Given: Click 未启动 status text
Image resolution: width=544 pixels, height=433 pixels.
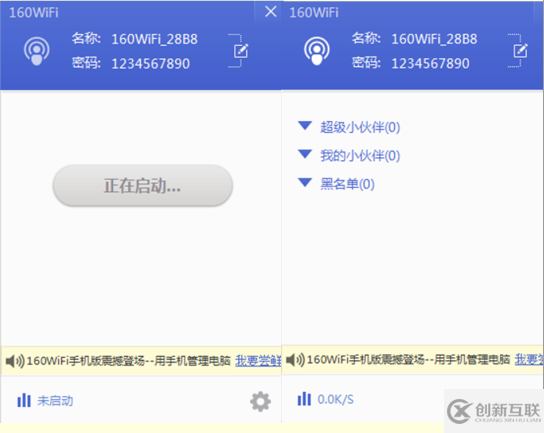Looking at the screenshot, I should 55,401.
